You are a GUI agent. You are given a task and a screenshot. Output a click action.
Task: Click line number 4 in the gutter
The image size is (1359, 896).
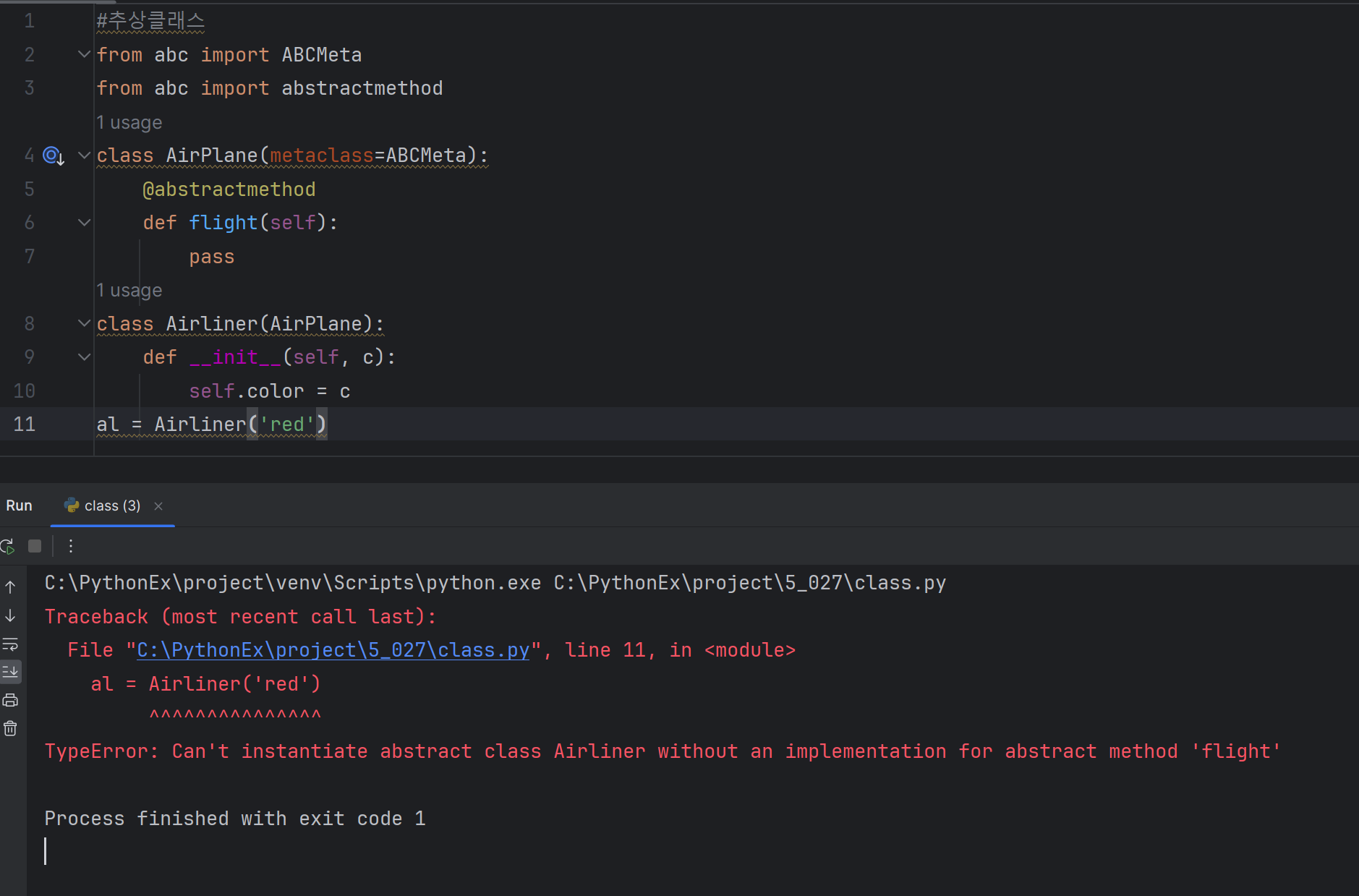click(29, 155)
